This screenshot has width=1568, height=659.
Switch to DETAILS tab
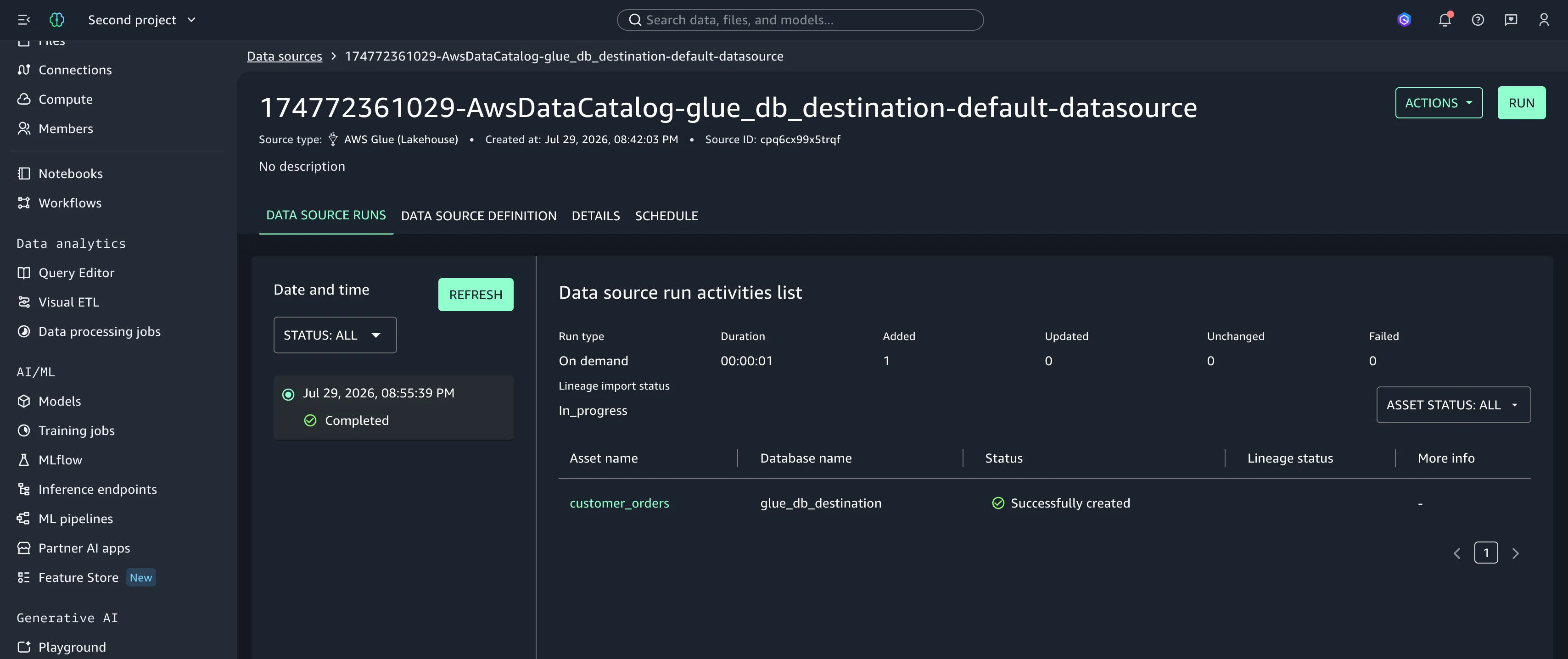(595, 216)
